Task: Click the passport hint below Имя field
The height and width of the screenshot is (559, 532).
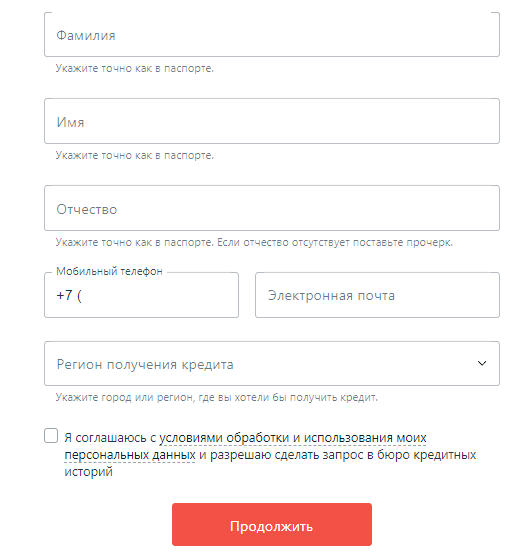Action: point(134,155)
